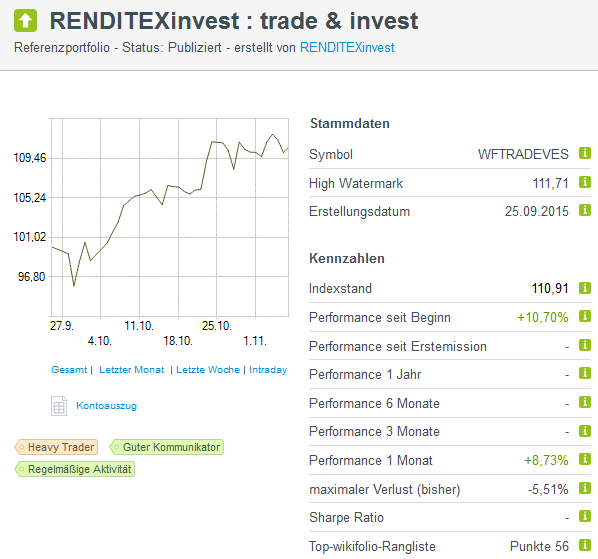Click Sharpe Ratio info icon
Image resolution: width=598 pixels, height=559 pixels.
[585, 516]
